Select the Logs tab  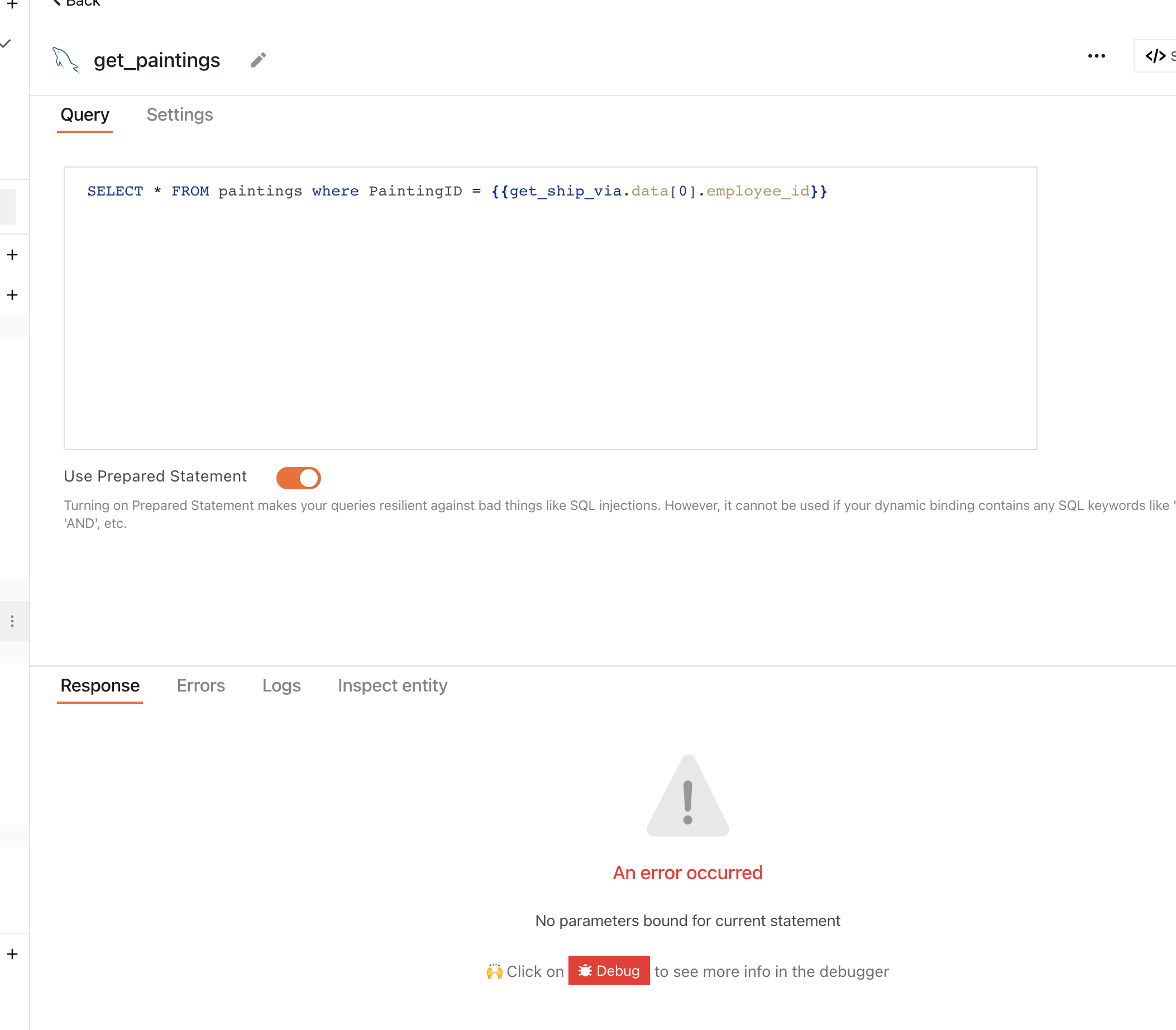pos(281,685)
